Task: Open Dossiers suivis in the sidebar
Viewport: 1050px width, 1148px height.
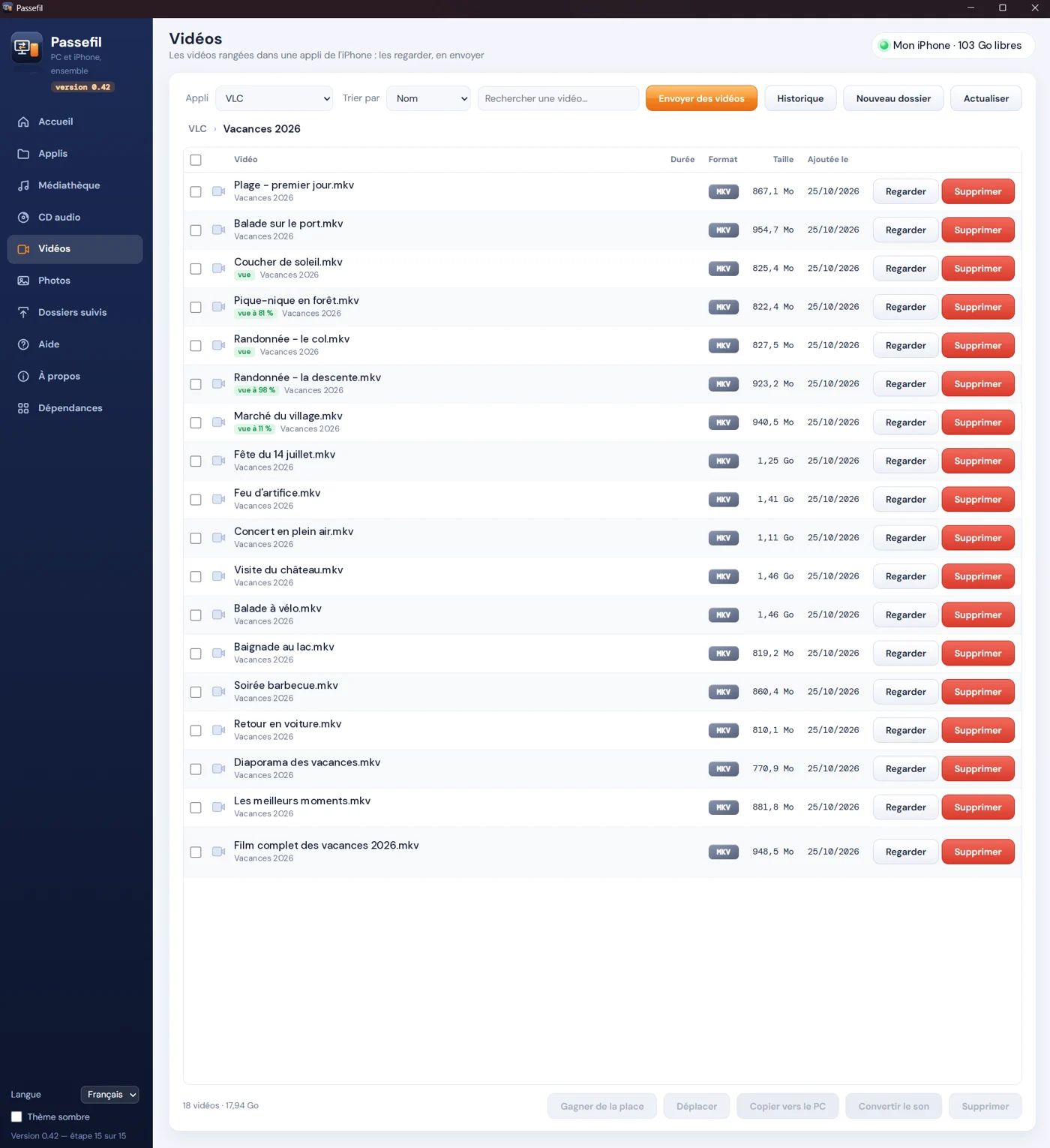Action: [75, 313]
